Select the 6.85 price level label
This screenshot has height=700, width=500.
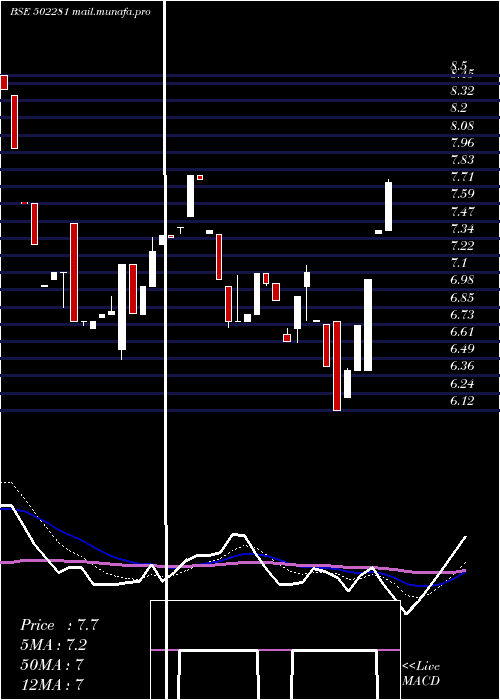462,297
